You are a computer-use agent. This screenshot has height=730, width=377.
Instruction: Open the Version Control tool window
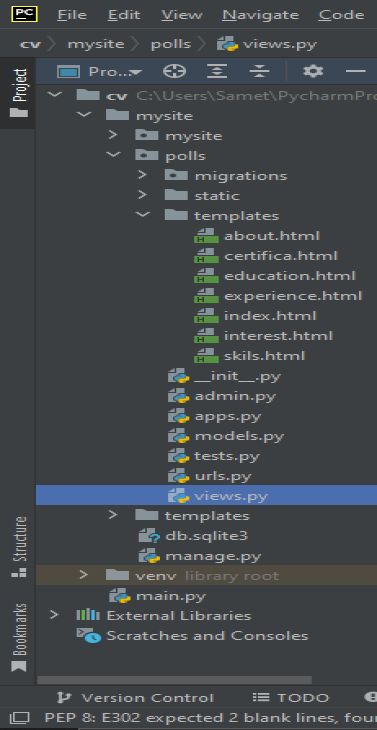click(x=135, y=697)
